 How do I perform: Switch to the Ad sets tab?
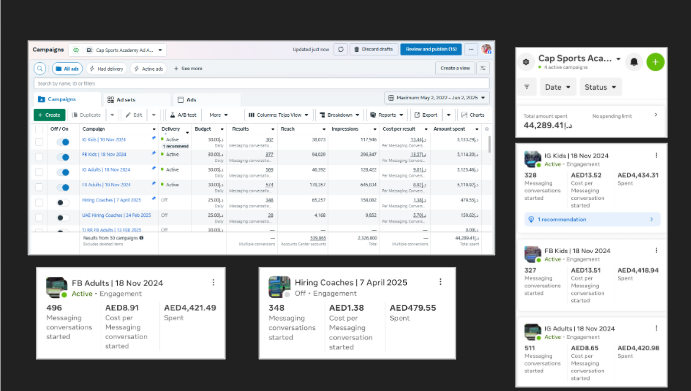[x=122, y=100]
